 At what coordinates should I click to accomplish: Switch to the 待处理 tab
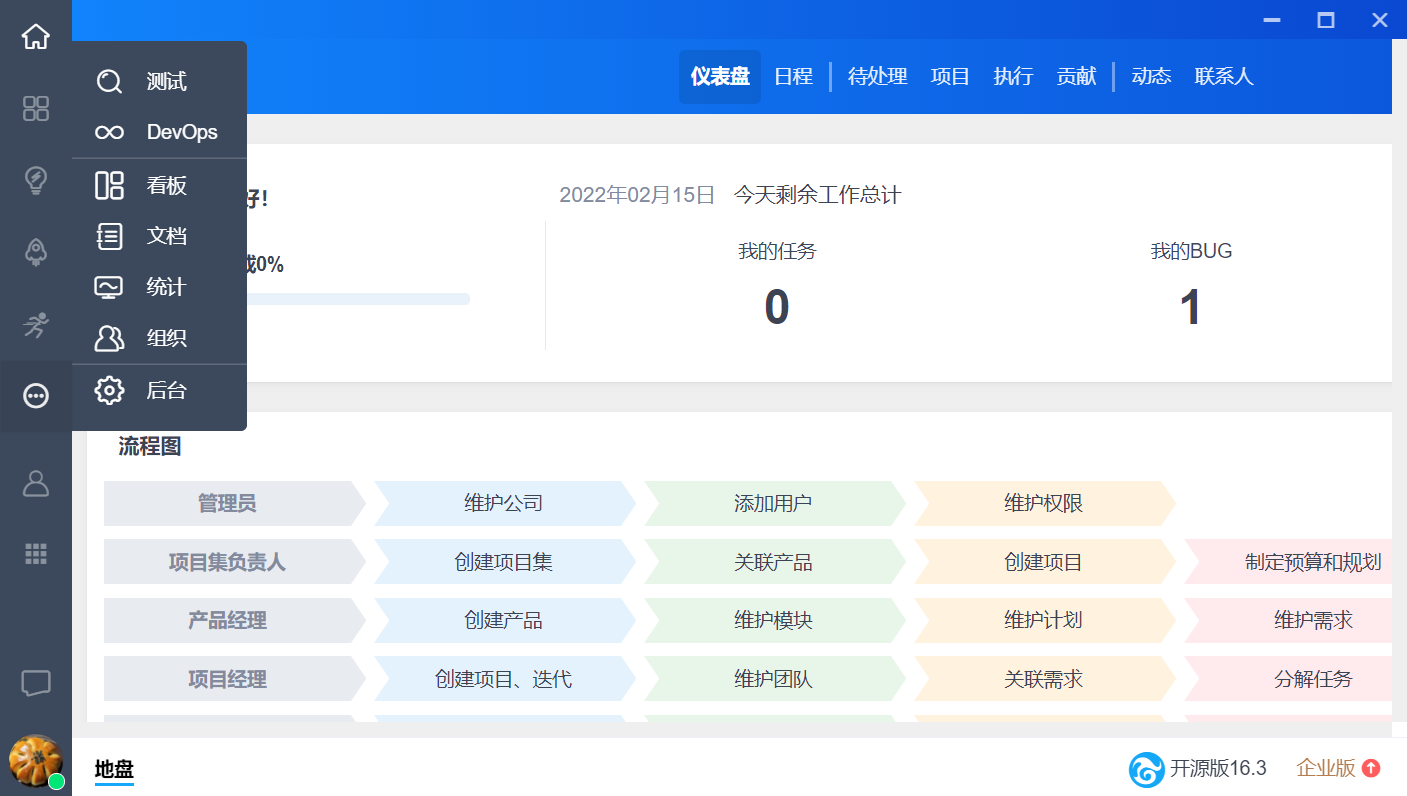(x=877, y=77)
